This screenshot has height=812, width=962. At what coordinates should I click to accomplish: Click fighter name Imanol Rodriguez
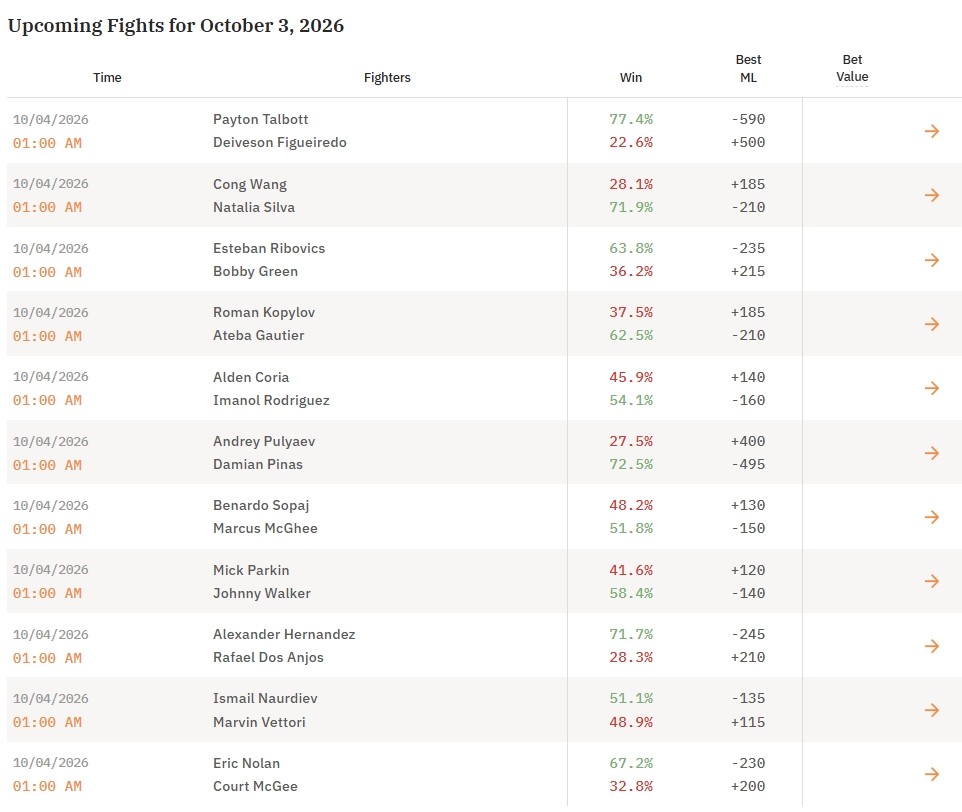[271, 400]
